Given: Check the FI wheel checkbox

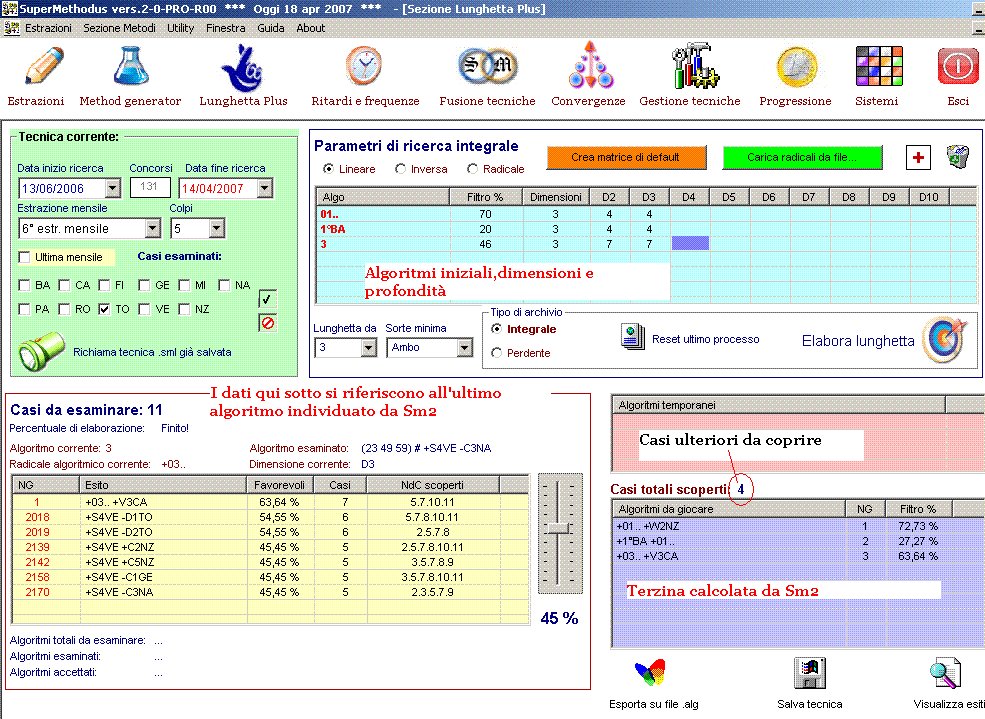Looking at the screenshot, I should [x=104, y=286].
